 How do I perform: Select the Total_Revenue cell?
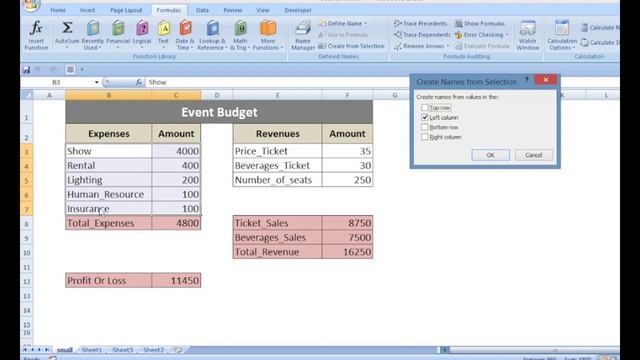[x=278, y=252]
